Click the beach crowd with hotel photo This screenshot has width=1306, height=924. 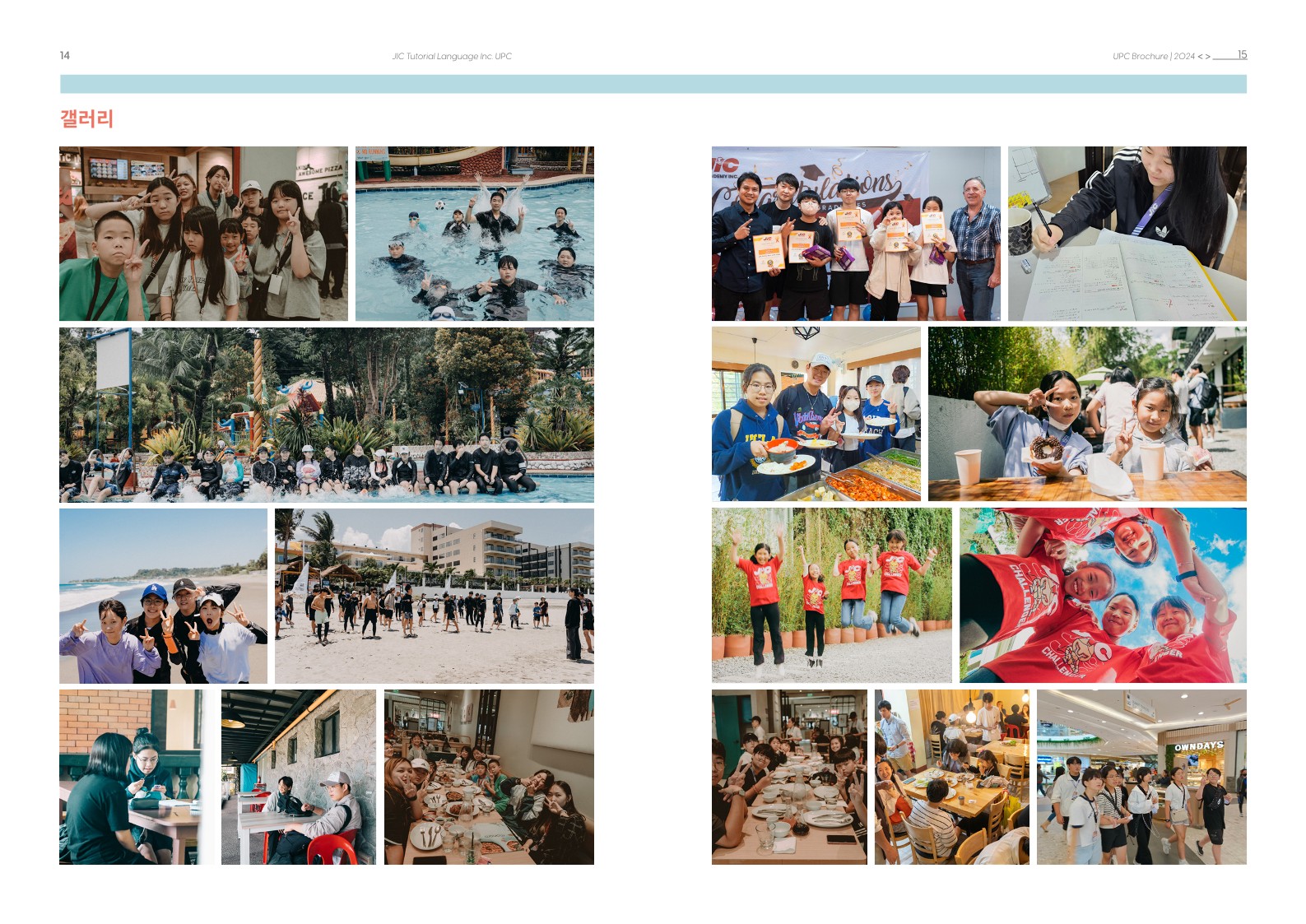coord(435,596)
